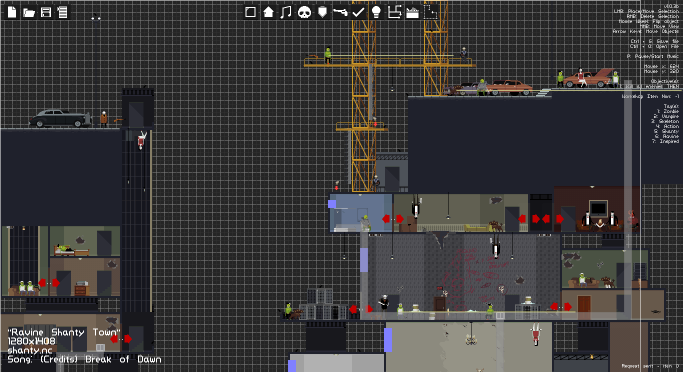Pick the shield icon in toolbar

pyautogui.click(x=322, y=12)
